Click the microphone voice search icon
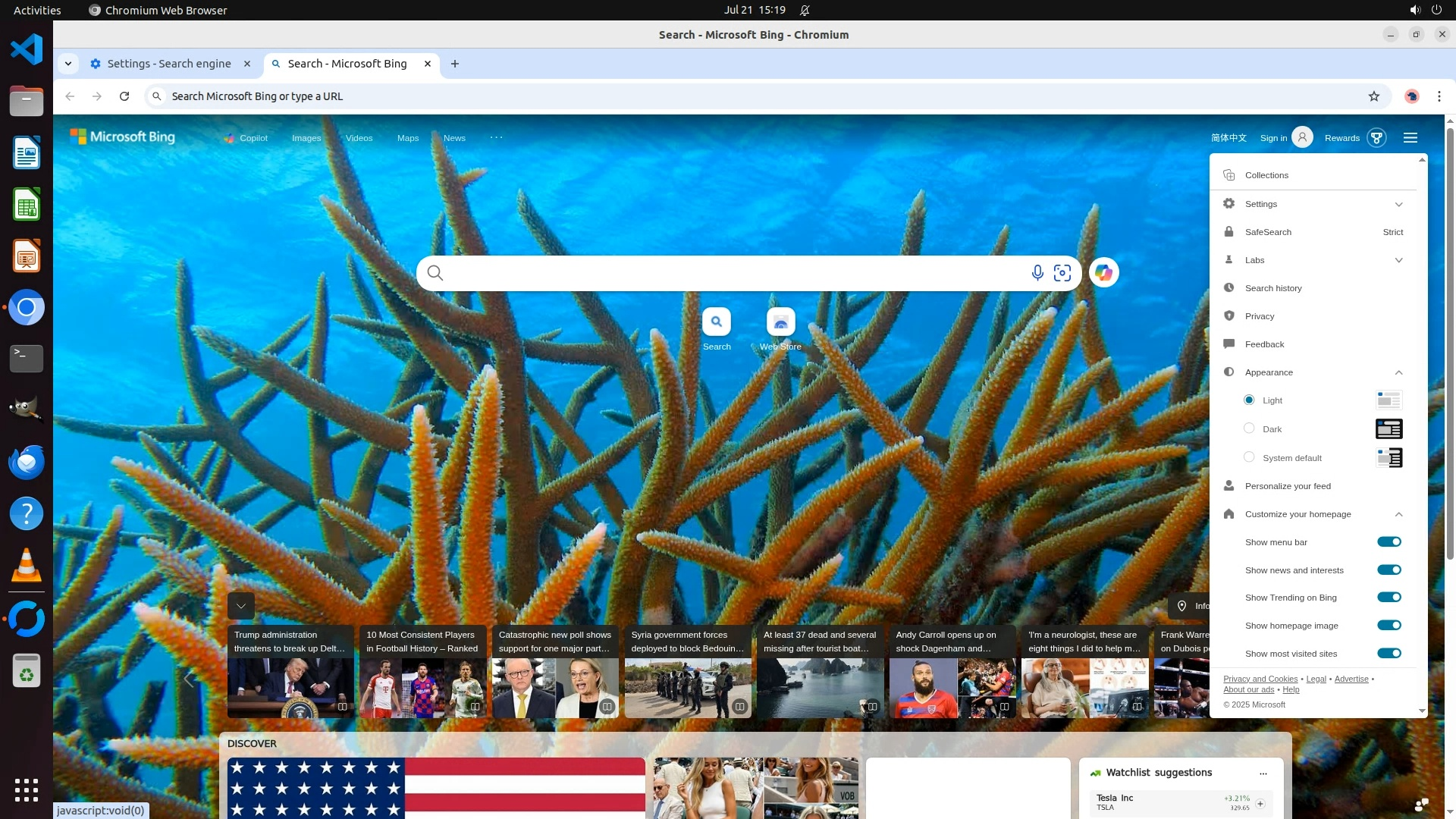Screen dimensions: 1456x819 click(x=1037, y=273)
